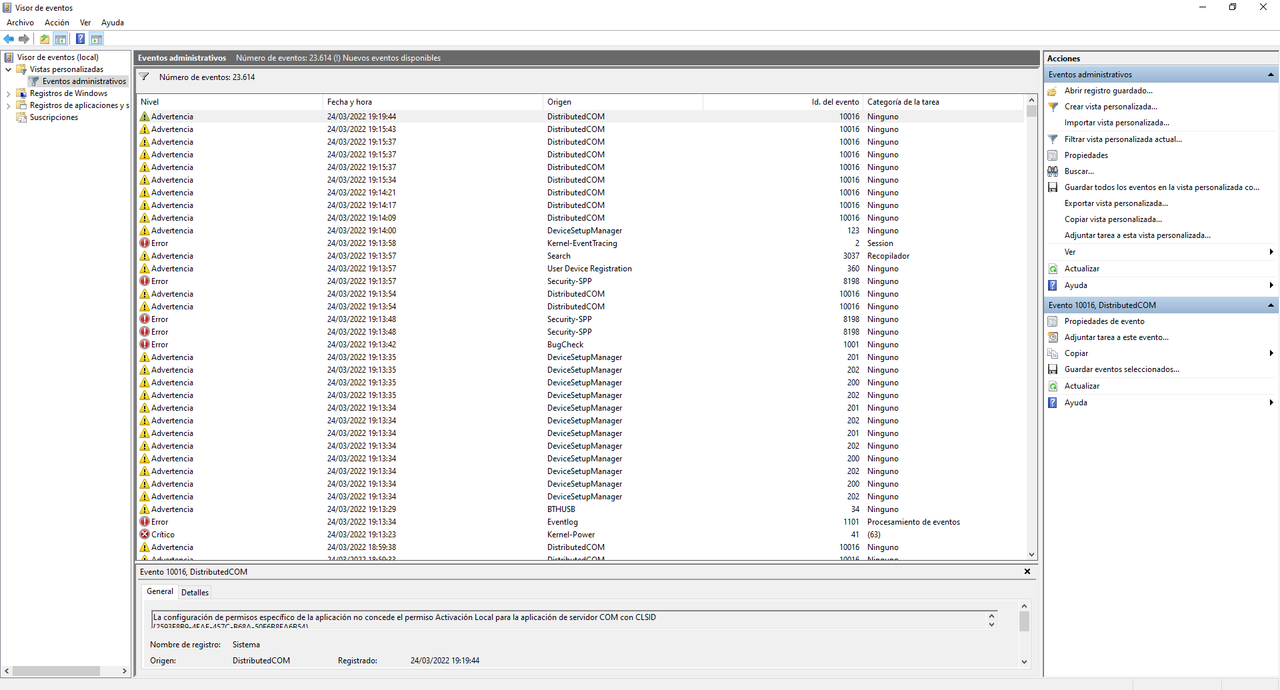Click the funnel icon beside Número de eventos: 23.614
Viewport: 1280px width, 690px height.
click(144, 76)
